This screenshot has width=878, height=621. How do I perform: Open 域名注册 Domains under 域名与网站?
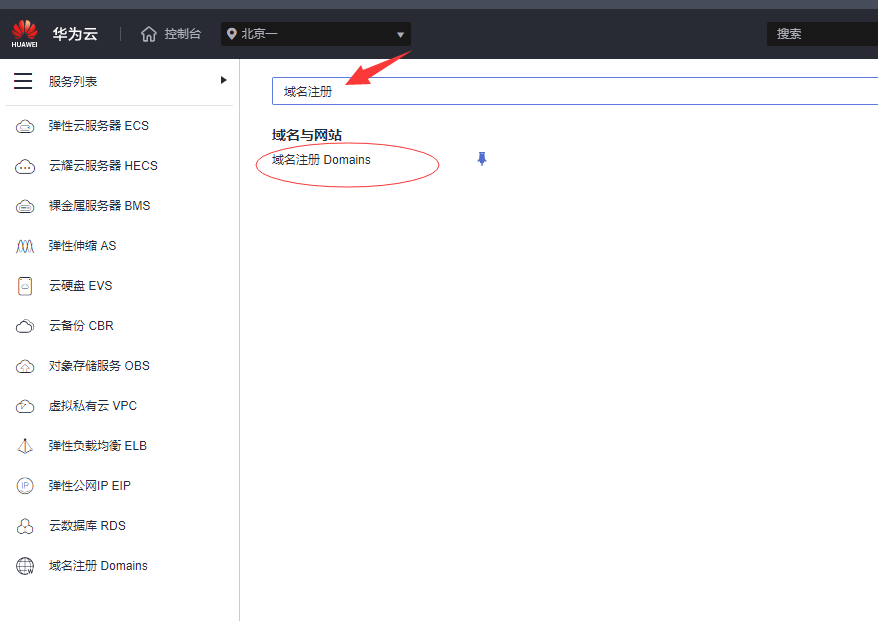321,160
